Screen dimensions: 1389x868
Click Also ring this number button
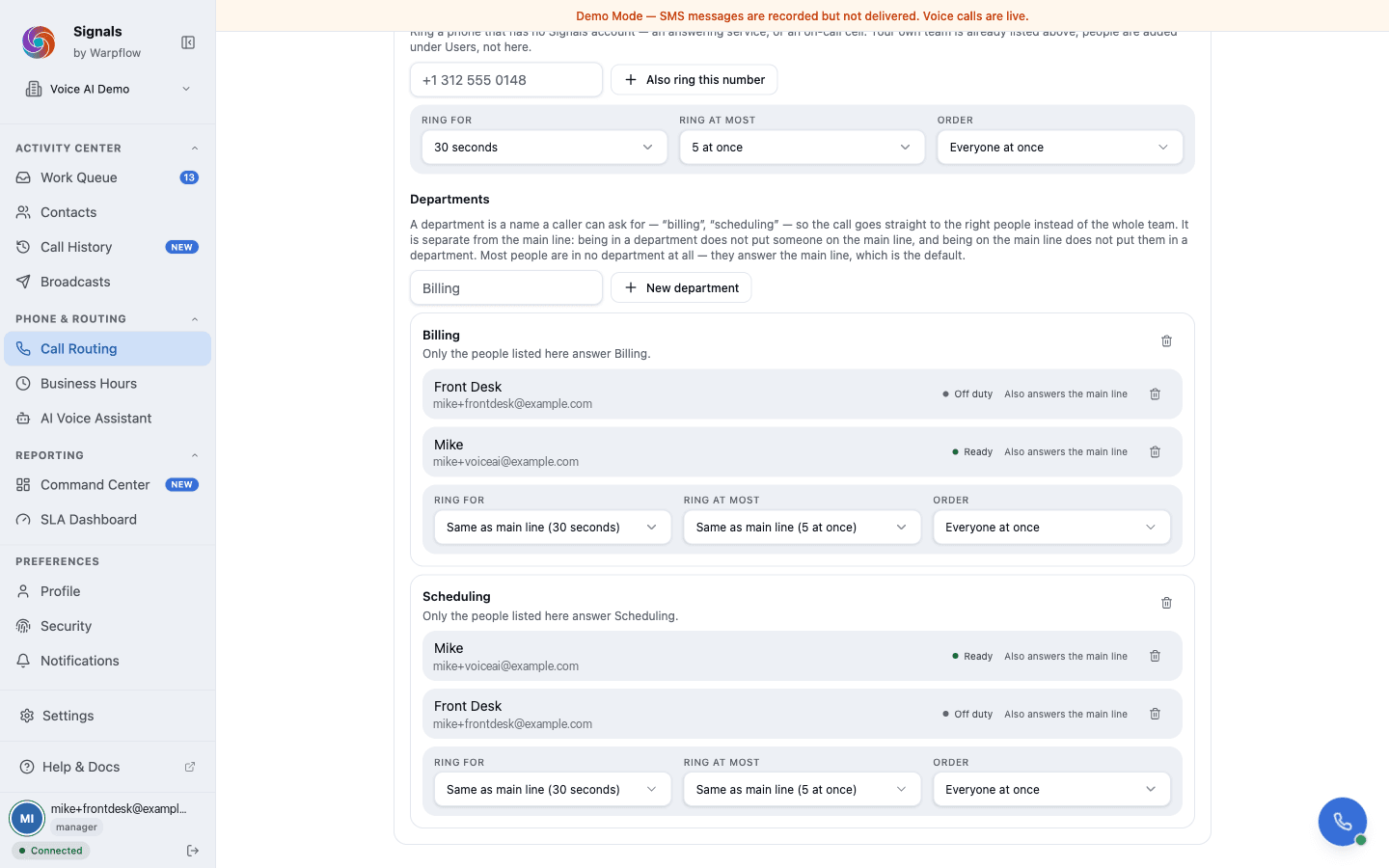(694, 80)
